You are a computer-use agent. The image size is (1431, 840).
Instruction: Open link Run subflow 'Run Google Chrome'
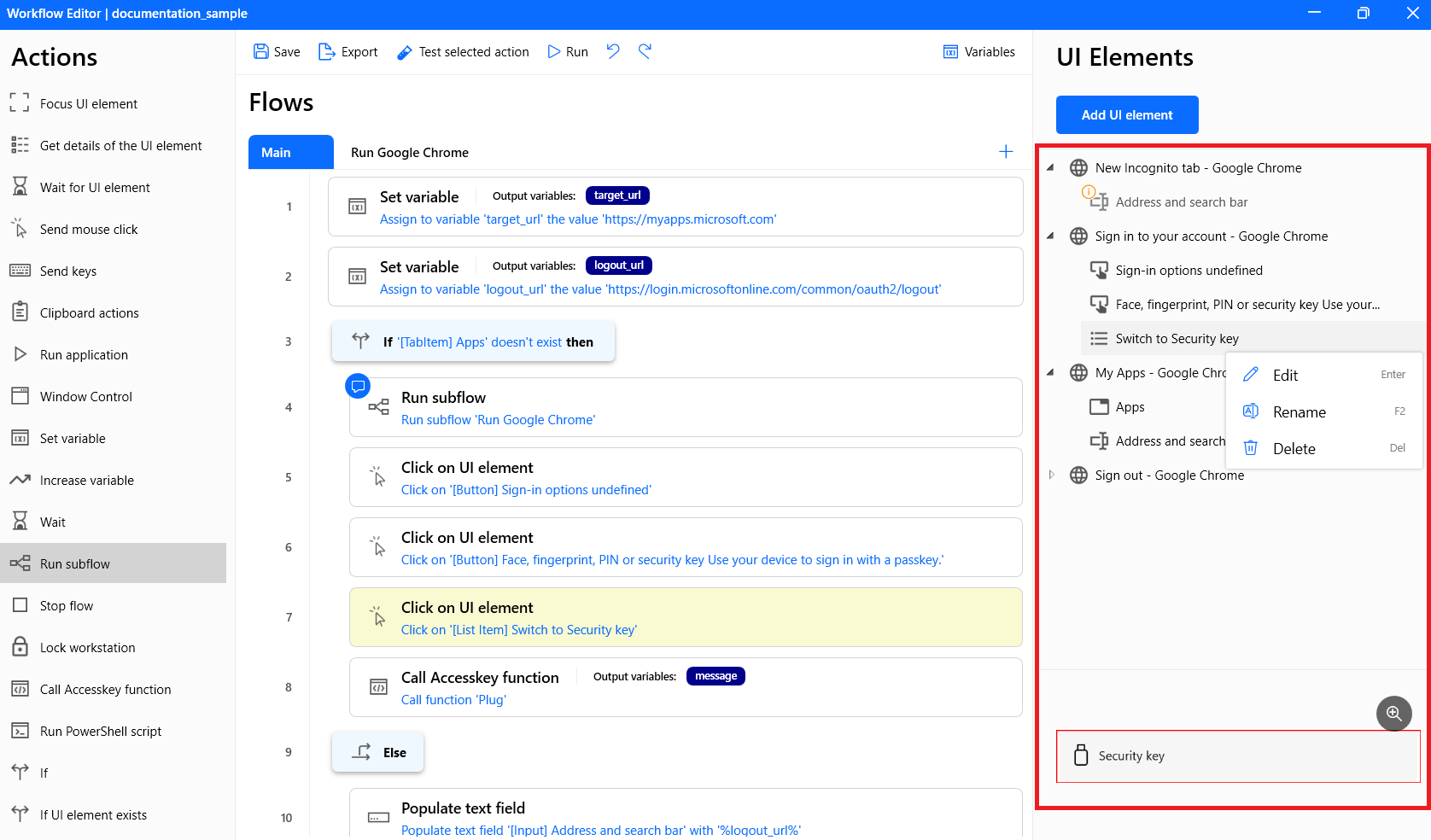click(499, 420)
